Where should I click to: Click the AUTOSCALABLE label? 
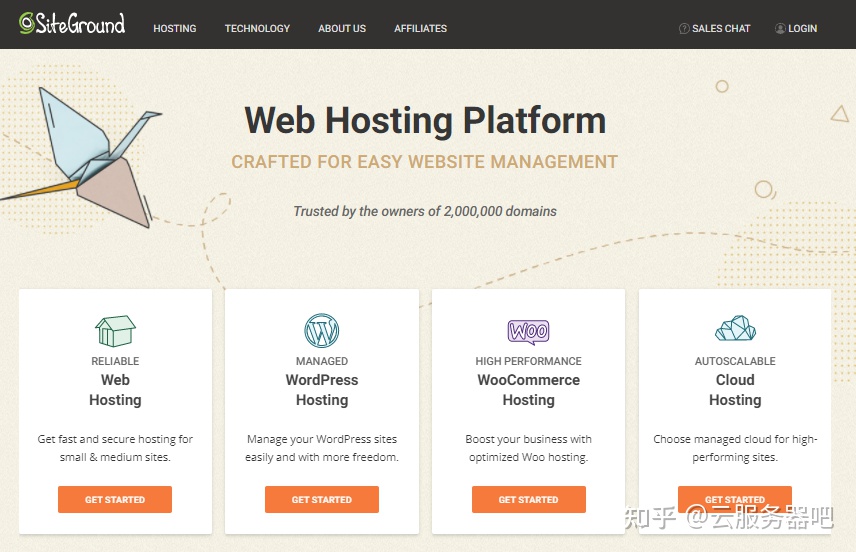tap(735, 361)
